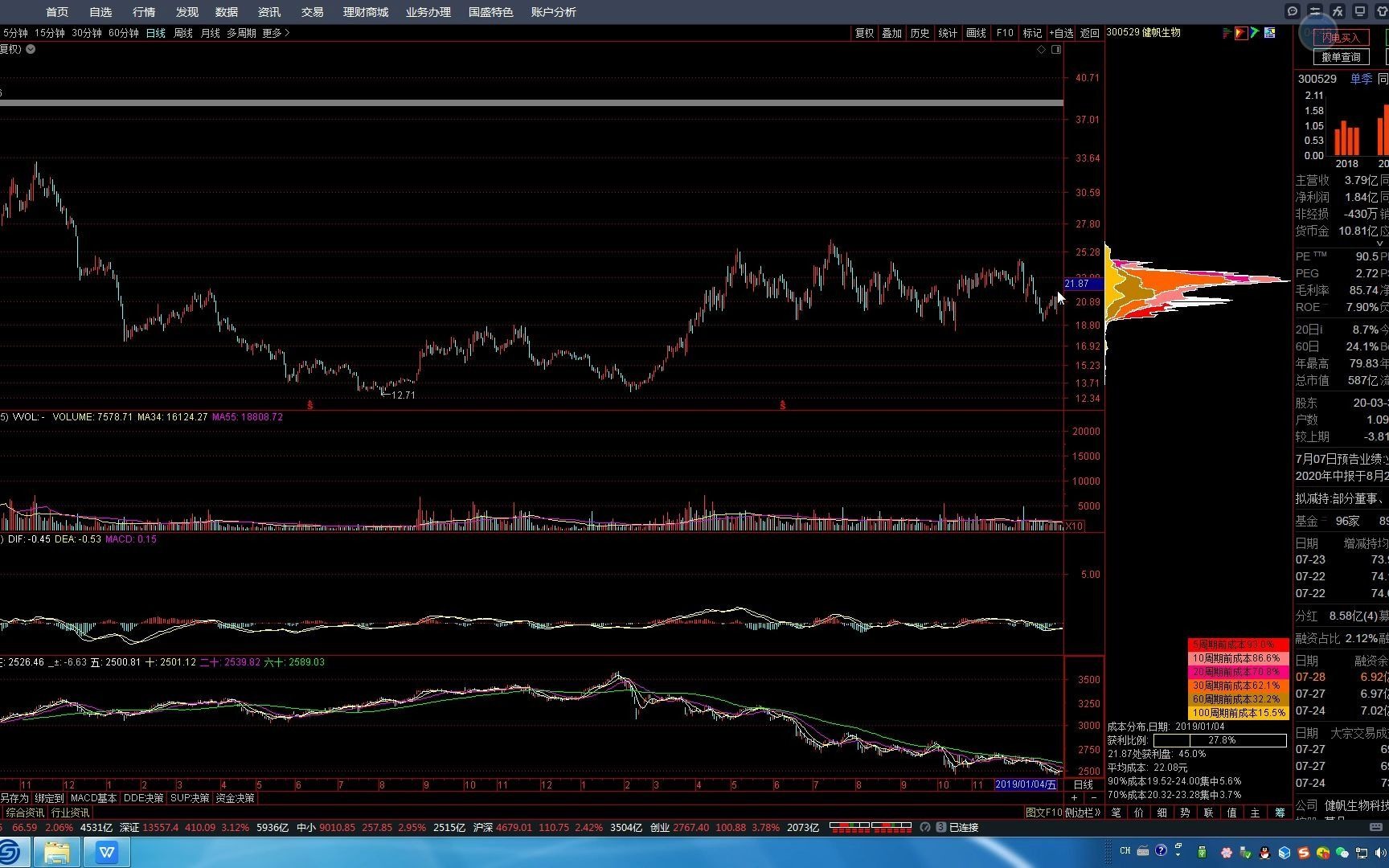This screenshot has height=868, width=1389.
Task: Select the 筹 chip distribution tab
Action: [1280, 813]
